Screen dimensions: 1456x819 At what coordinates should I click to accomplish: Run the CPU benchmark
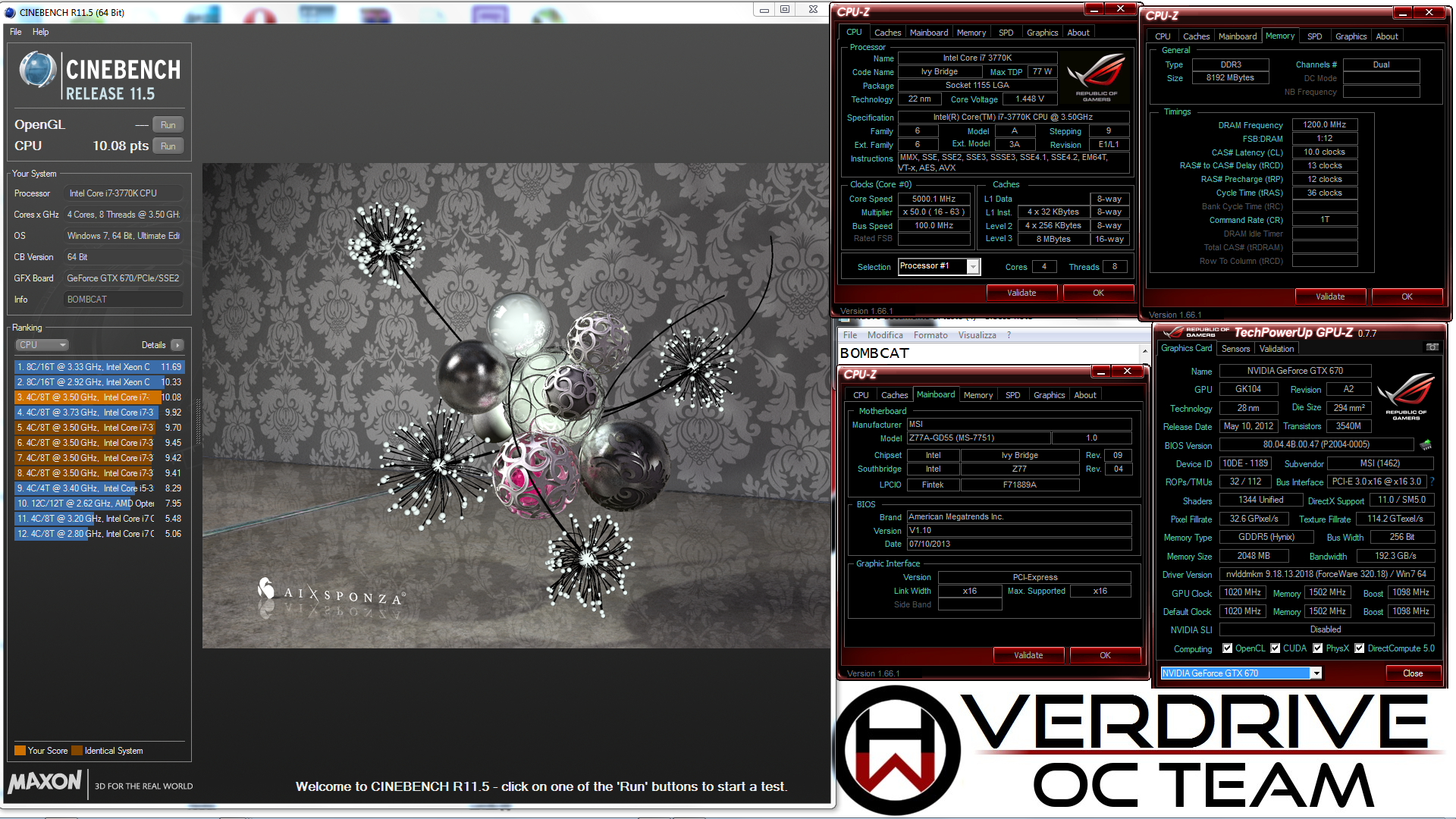168,146
